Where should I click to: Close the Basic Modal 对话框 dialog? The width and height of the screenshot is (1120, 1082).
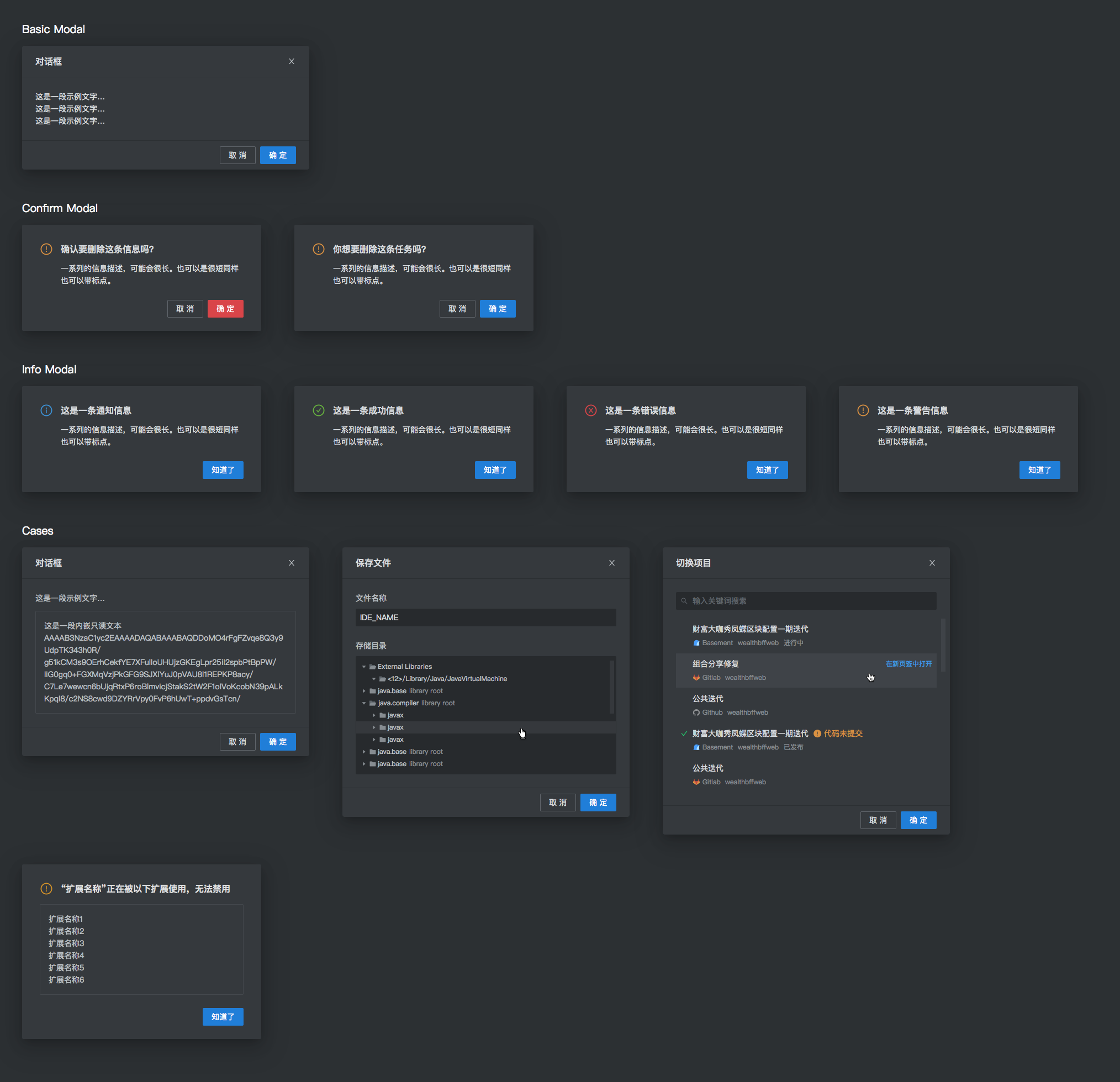pos(292,61)
